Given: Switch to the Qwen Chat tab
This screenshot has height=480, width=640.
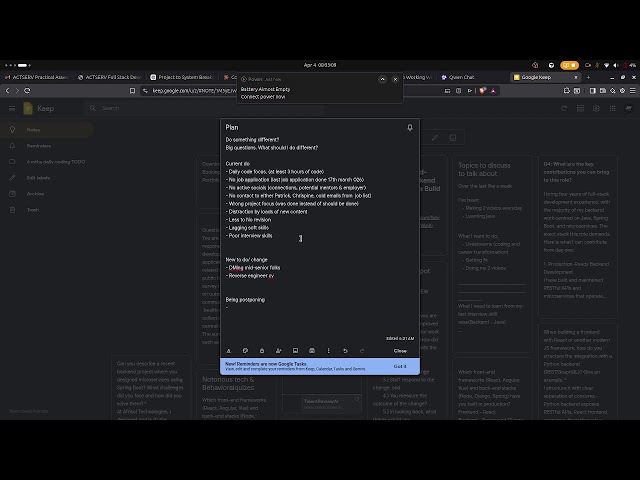Looking at the screenshot, I should click(x=461, y=77).
